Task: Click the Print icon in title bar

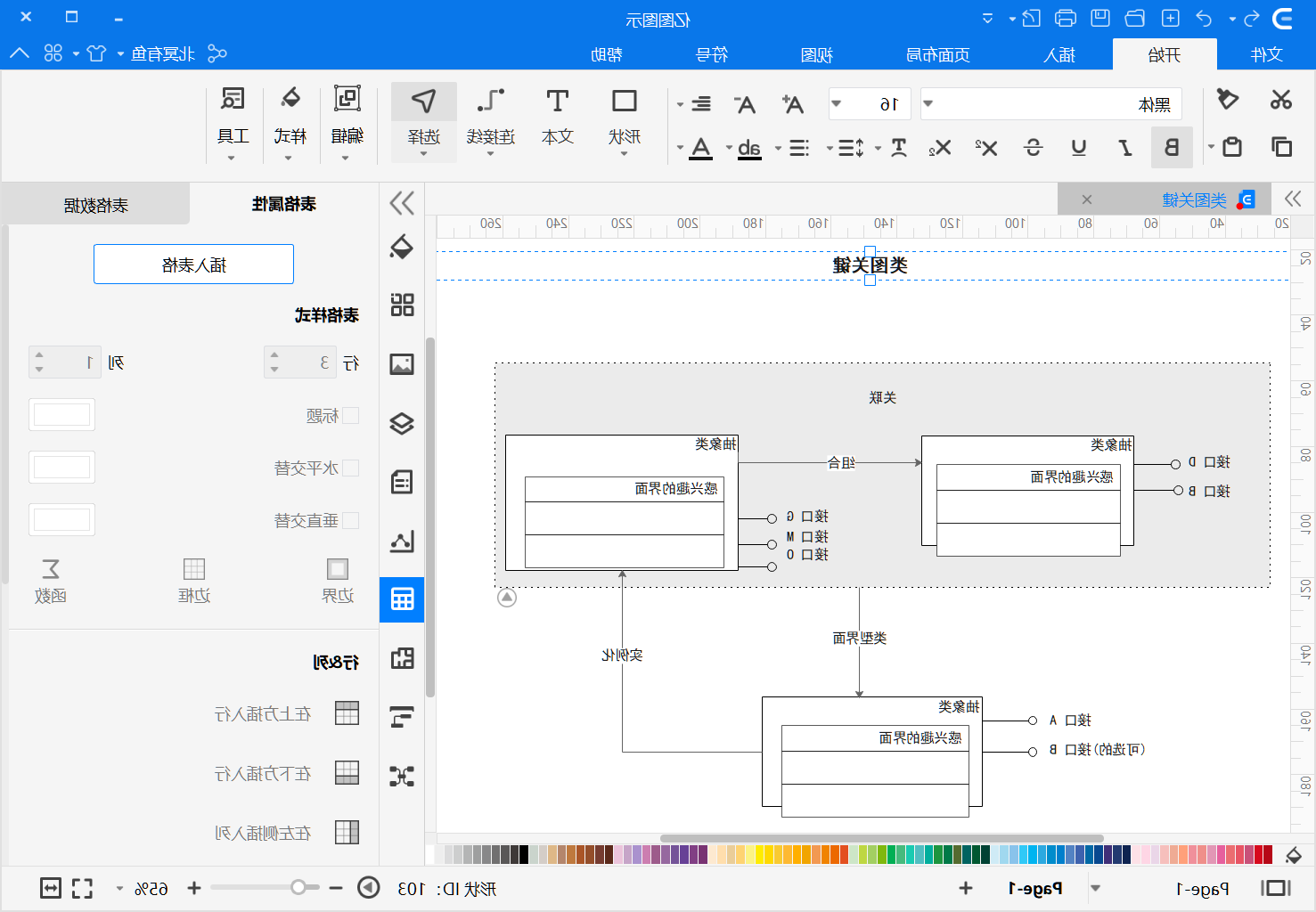Action: [x=1066, y=18]
